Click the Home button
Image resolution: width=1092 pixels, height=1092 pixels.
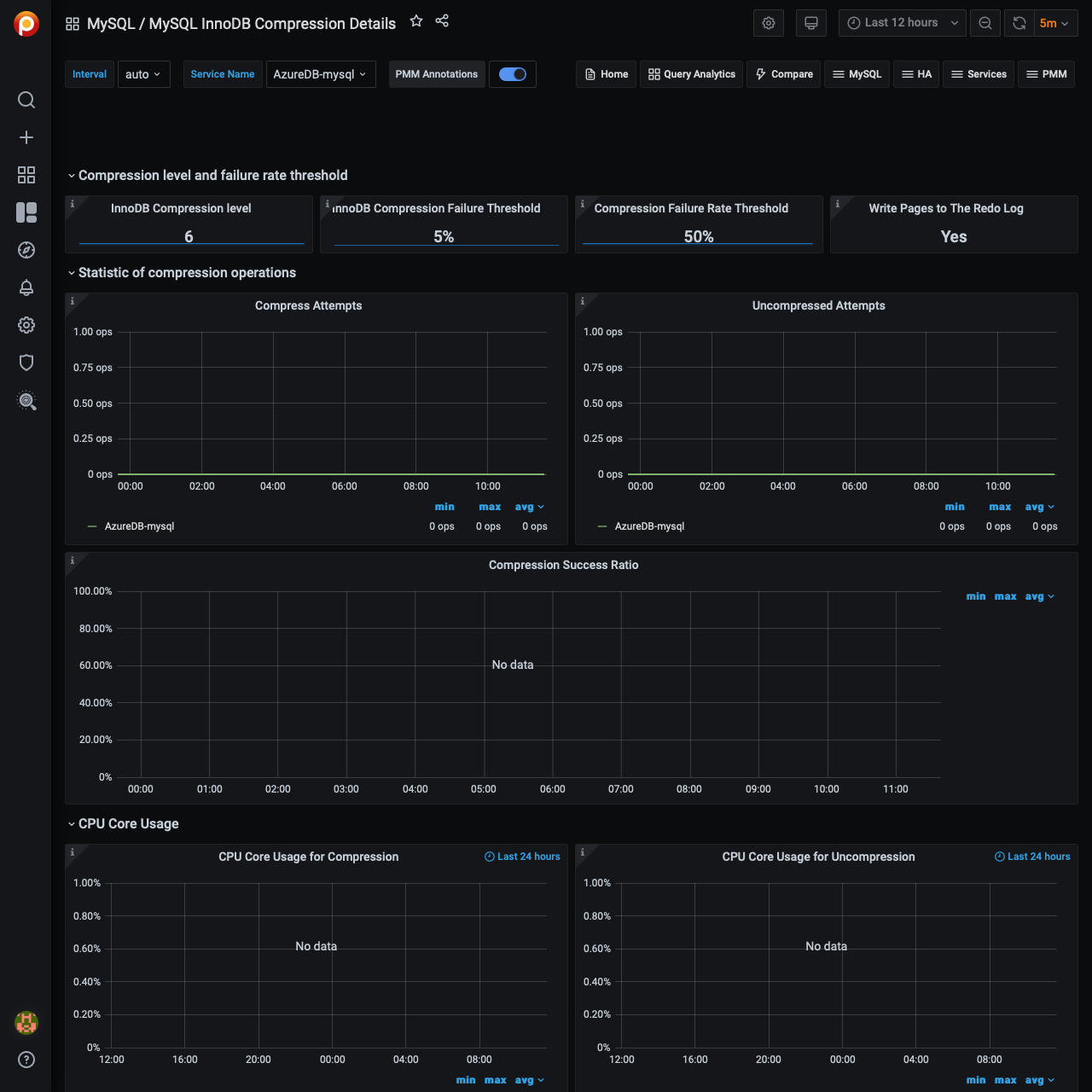pyautogui.click(x=607, y=74)
